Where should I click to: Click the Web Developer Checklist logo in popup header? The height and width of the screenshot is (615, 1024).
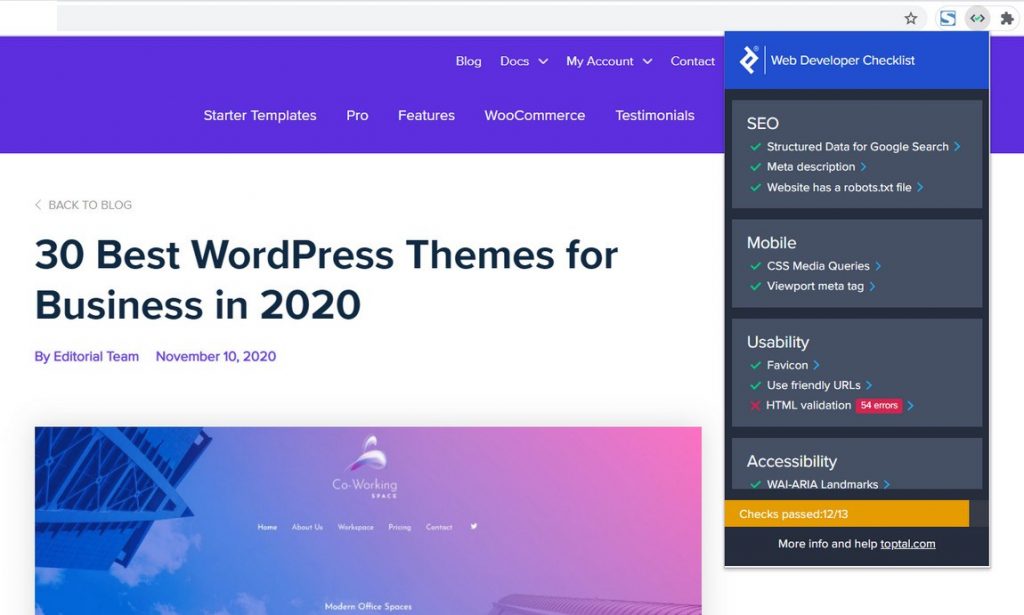pyautogui.click(x=751, y=60)
